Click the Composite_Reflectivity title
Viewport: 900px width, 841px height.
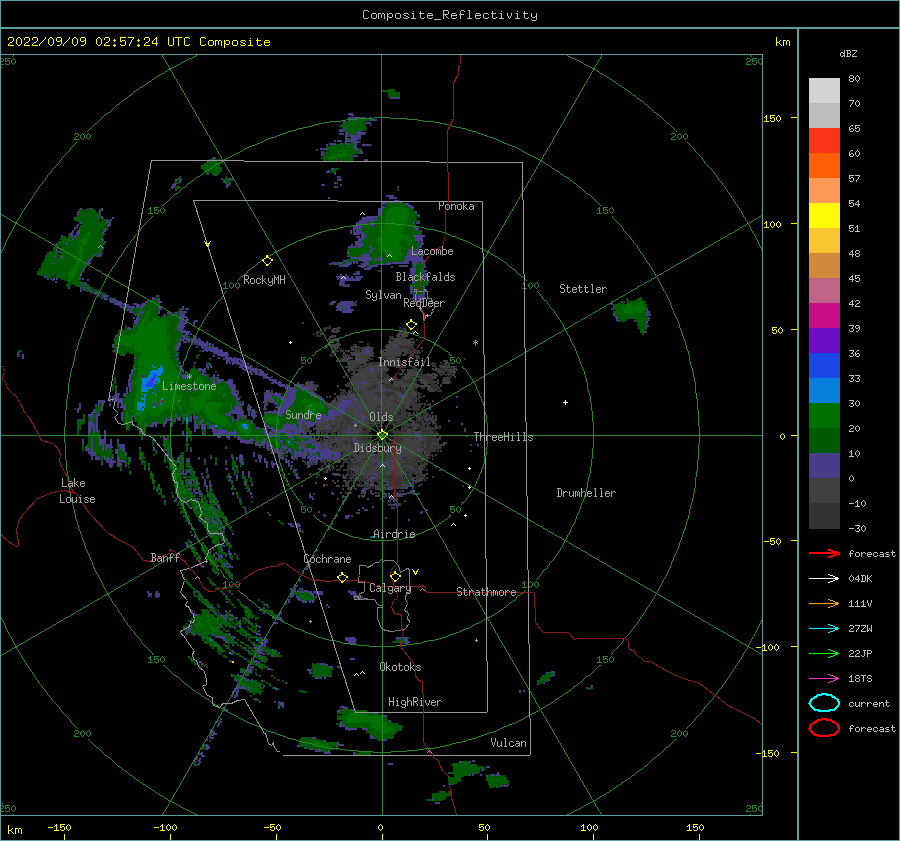pyautogui.click(x=450, y=15)
